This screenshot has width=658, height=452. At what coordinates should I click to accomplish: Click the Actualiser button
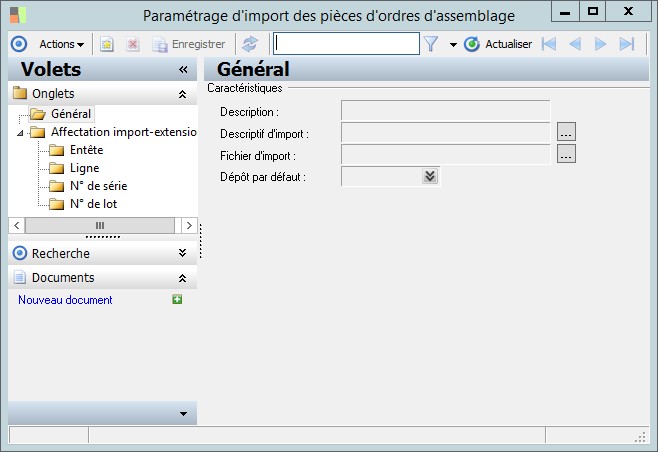(x=499, y=44)
